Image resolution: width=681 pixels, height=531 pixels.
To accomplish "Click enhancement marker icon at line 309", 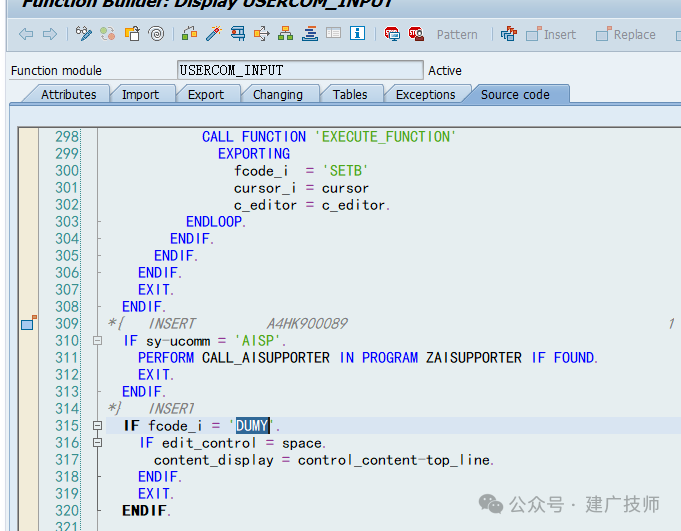I will (29, 323).
